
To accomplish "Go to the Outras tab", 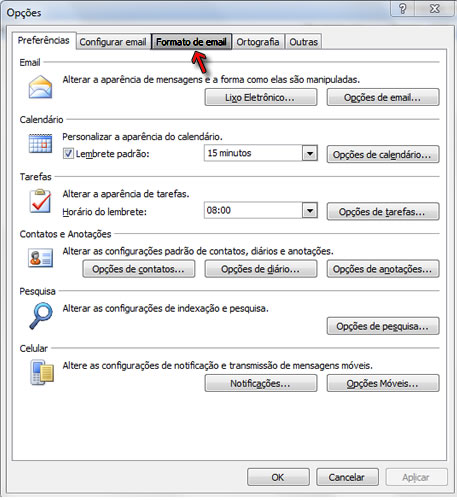I will pyautogui.click(x=303, y=42).
